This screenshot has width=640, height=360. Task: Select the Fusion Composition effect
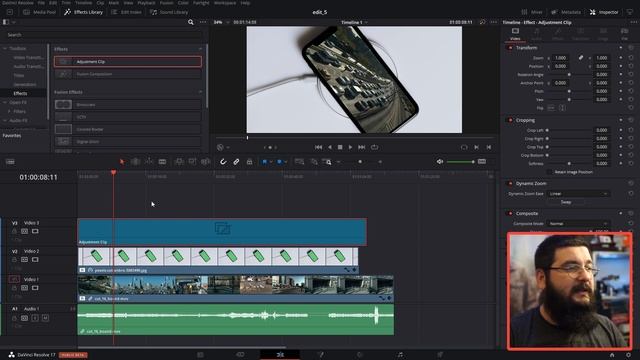(128, 74)
